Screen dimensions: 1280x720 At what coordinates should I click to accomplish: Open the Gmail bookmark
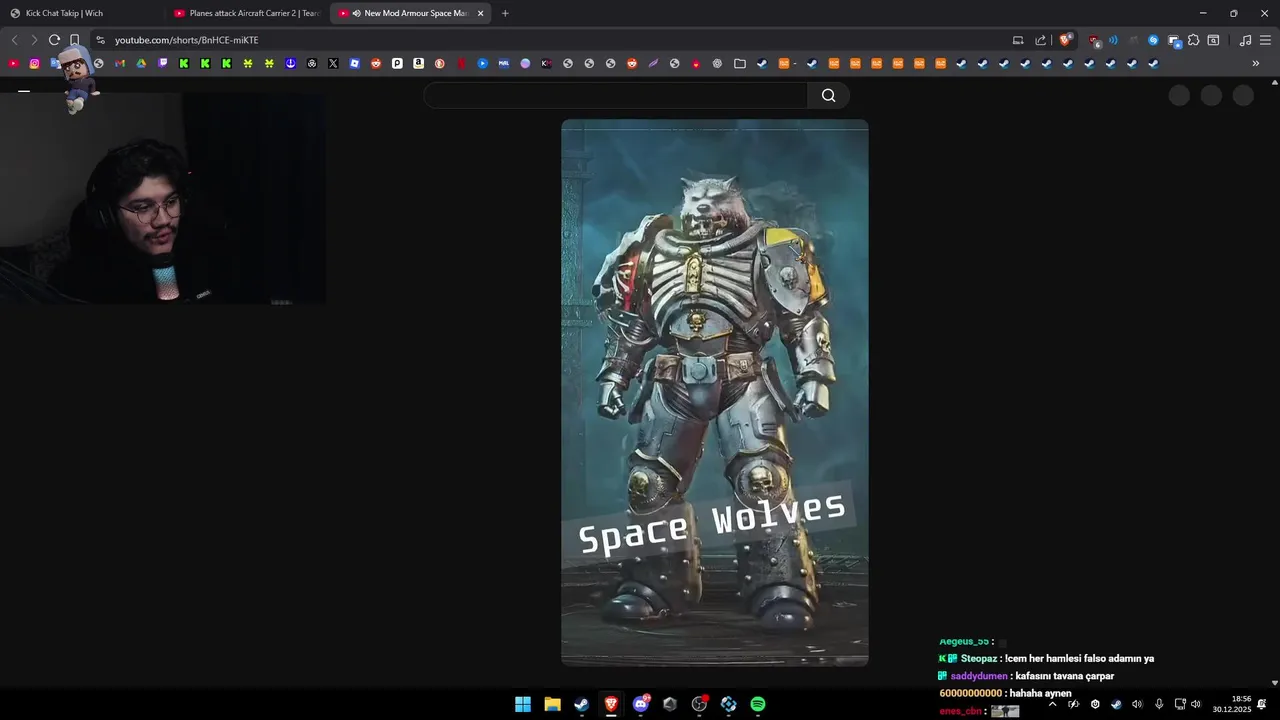(x=120, y=63)
